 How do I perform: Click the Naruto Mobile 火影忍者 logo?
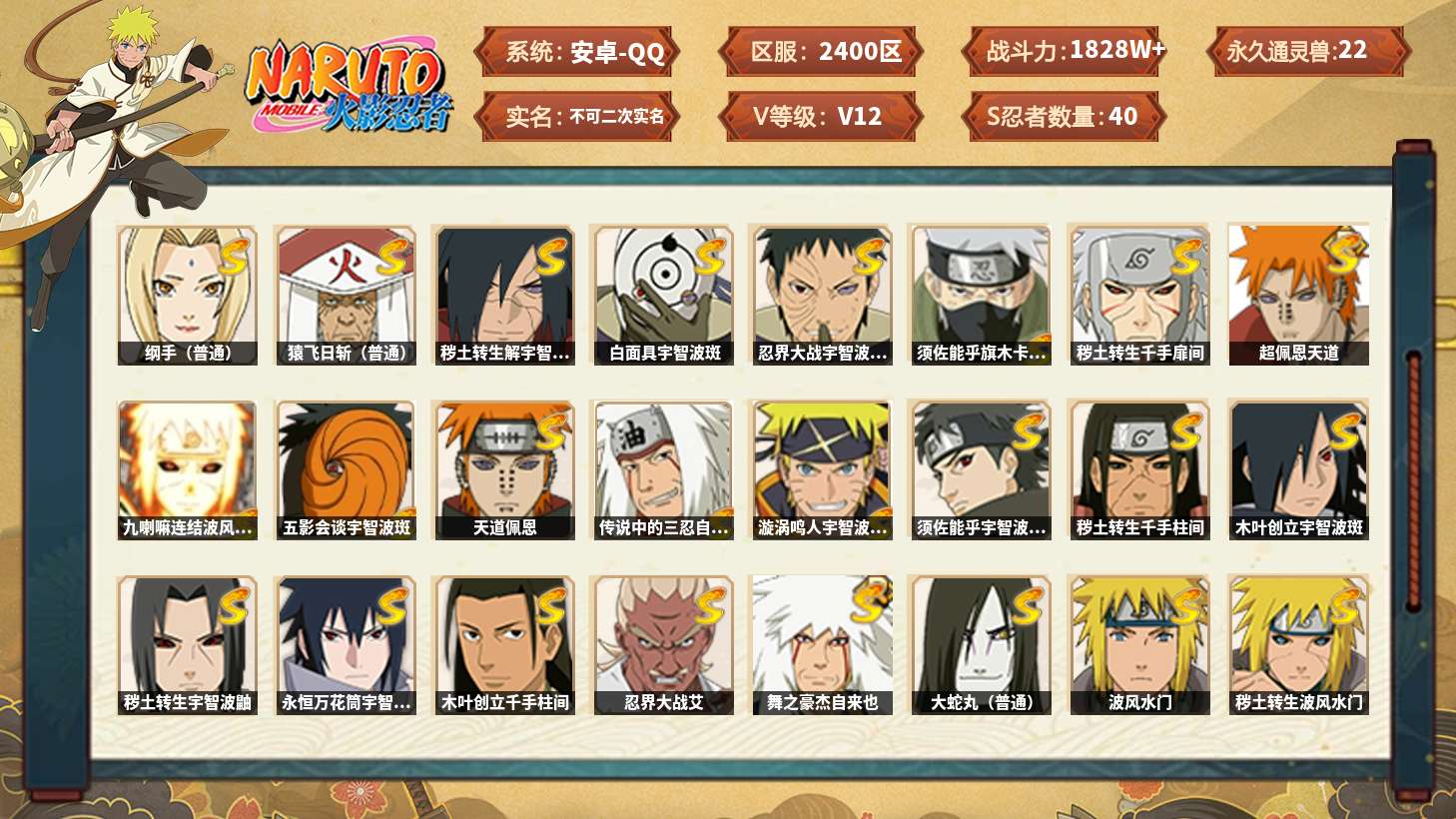click(x=348, y=87)
